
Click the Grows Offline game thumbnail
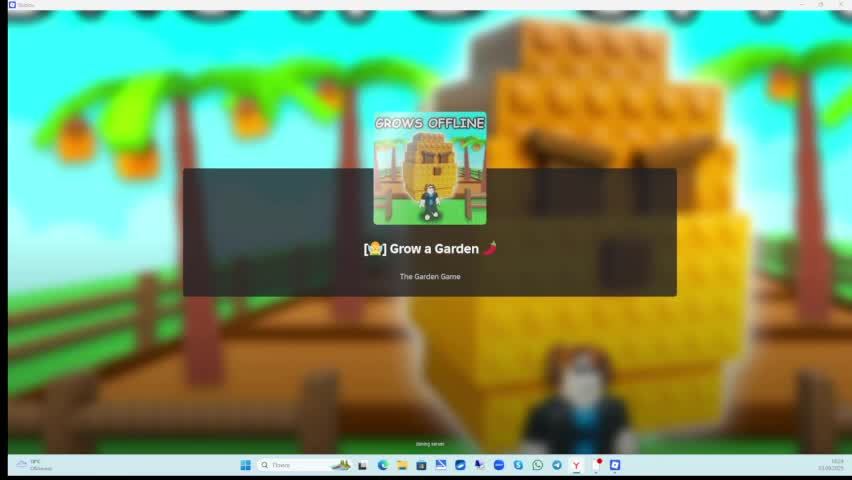(430, 169)
